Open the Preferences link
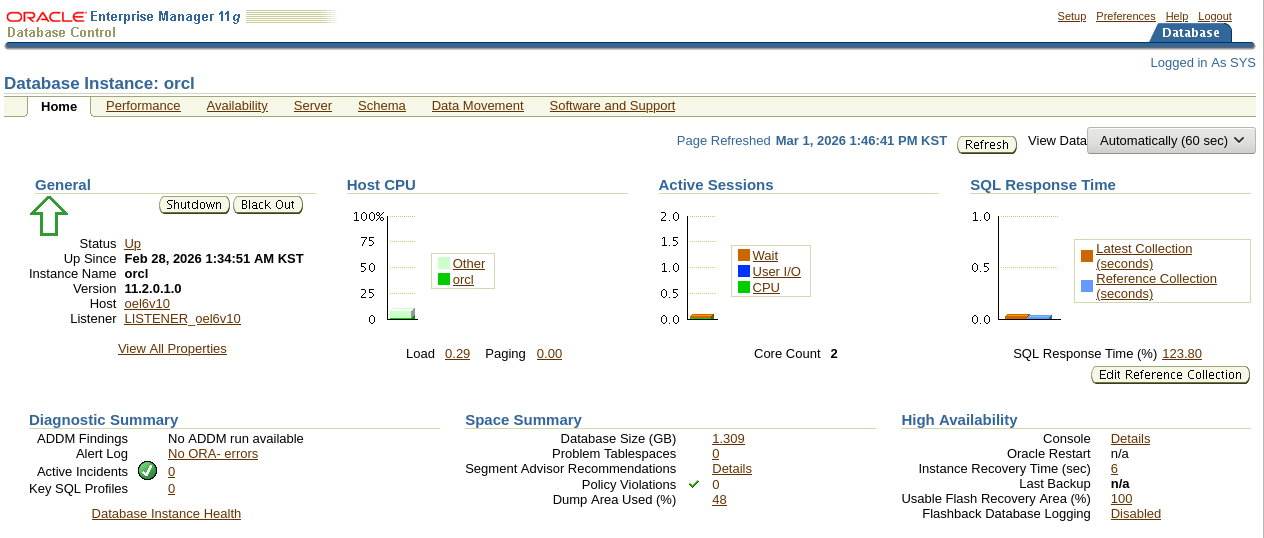 (1126, 16)
